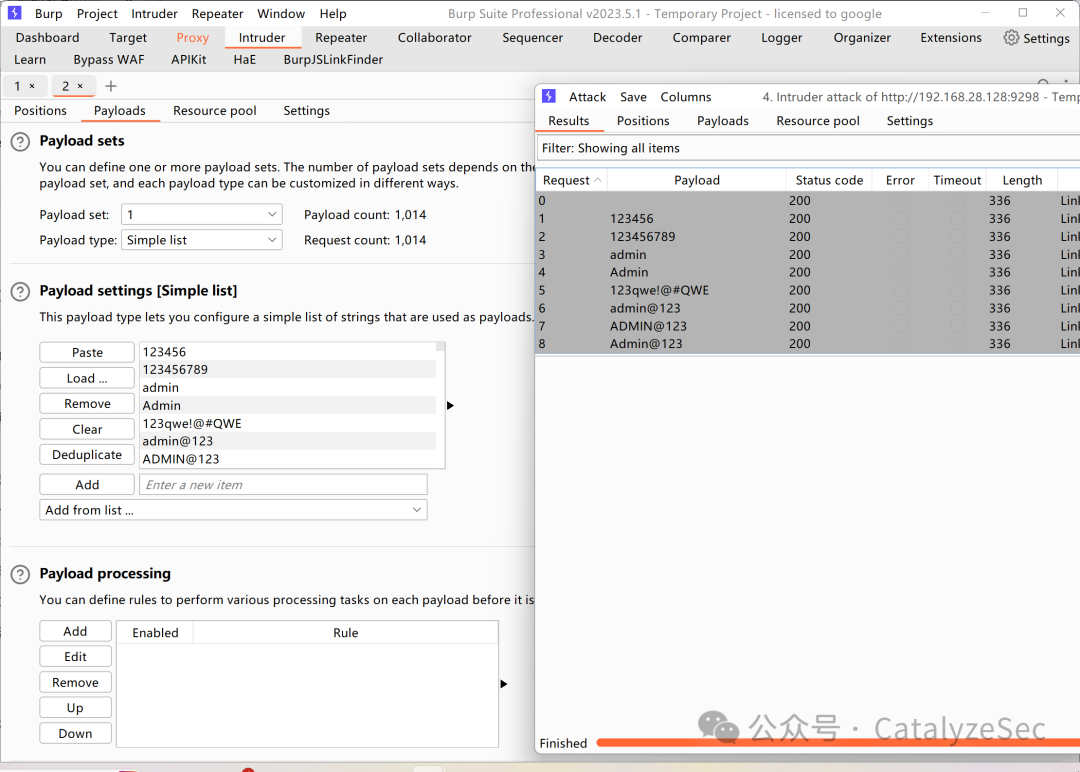Image resolution: width=1080 pixels, height=772 pixels.
Task: Open Payload settings help icon
Action: (21, 292)
